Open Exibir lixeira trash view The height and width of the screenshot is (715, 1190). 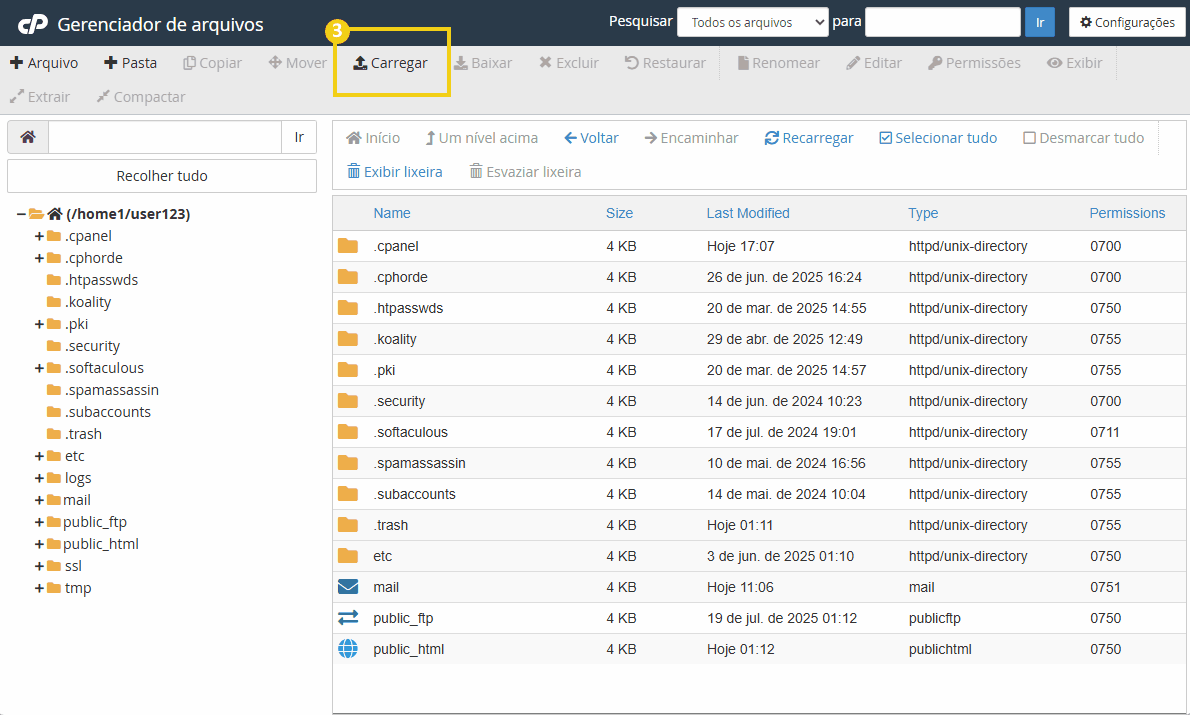(395, 172)
